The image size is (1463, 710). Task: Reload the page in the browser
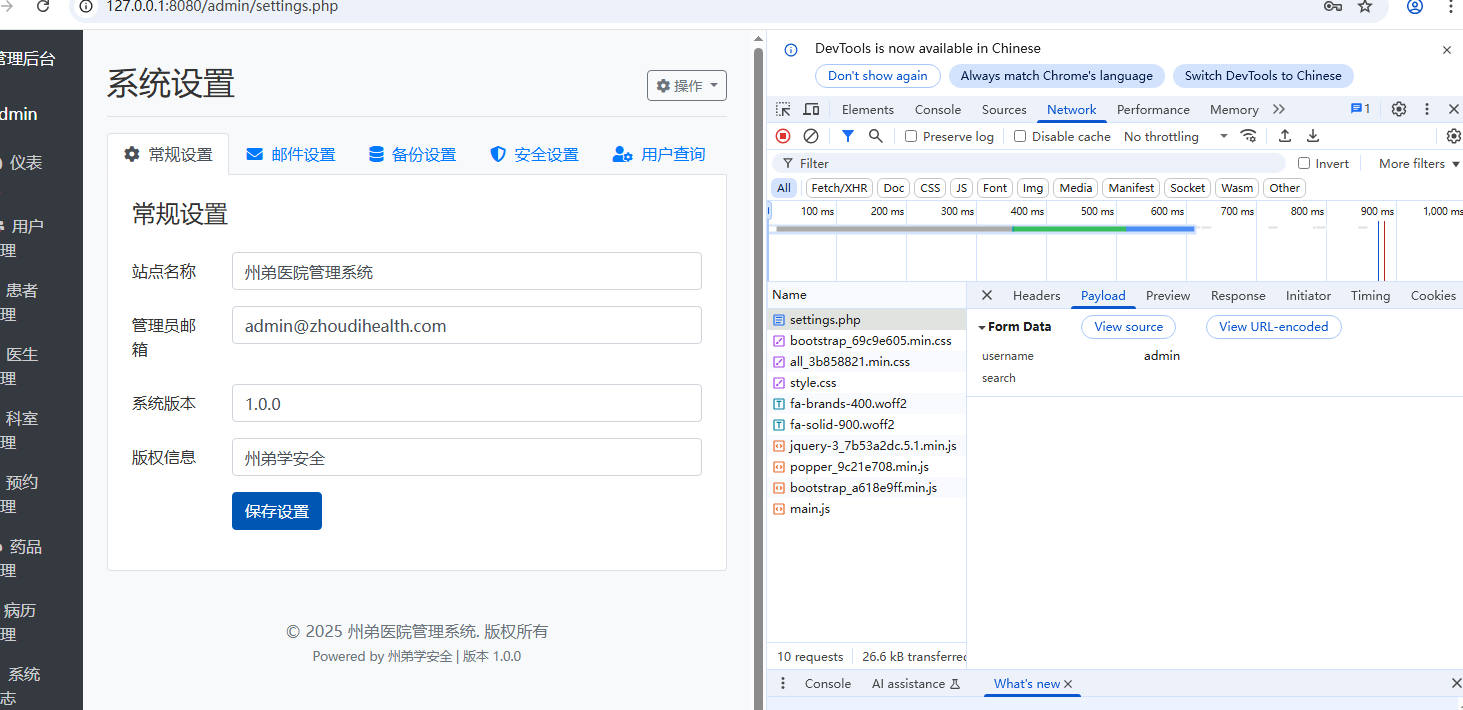pyautogui.click(x=42, y=6)
